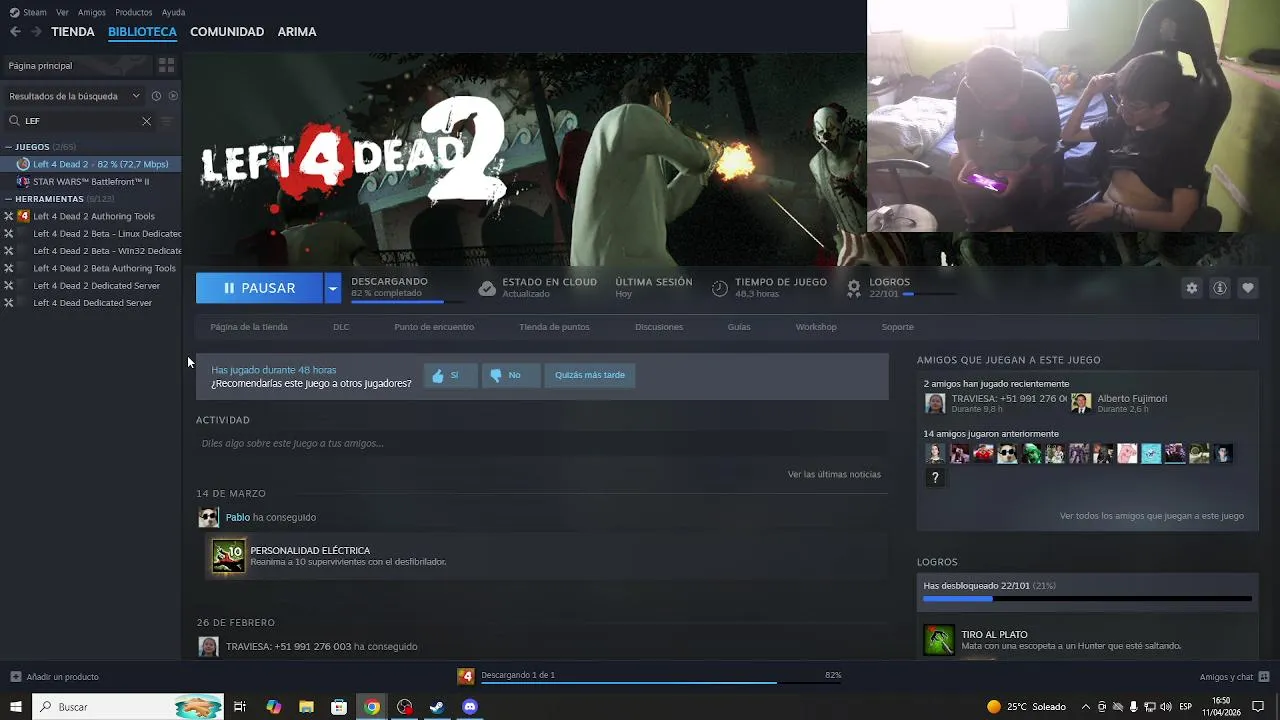This screenshot has width=1280, height=720.
Task: Pause the Left 4 Dead 2 download
Action: pyautogui.click(x=259, y=288)
